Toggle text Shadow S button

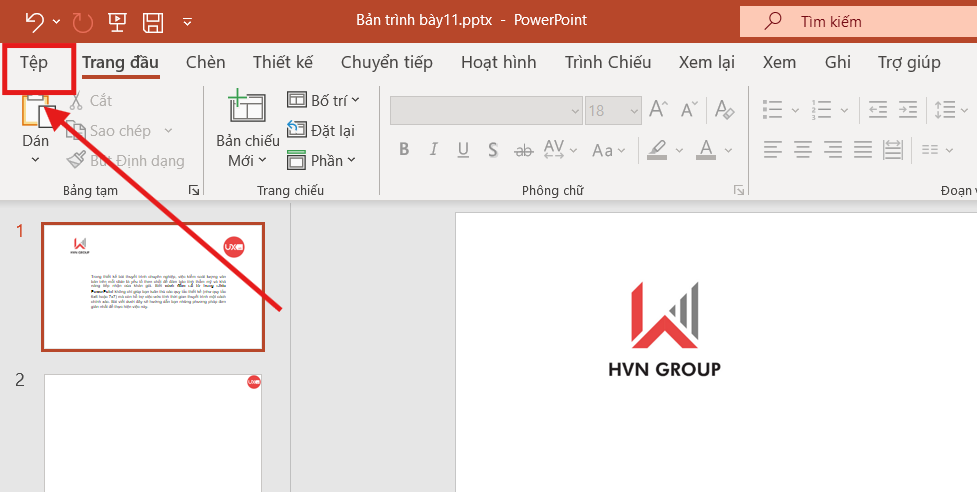tap(493, 149)
